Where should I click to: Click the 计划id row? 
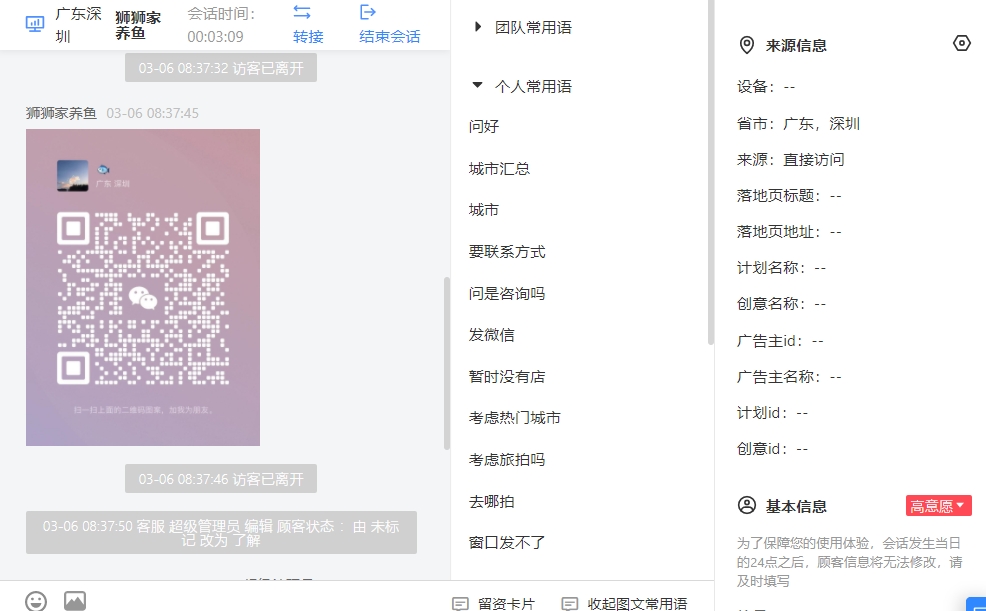pyautogui.click(x=773, y=413)
